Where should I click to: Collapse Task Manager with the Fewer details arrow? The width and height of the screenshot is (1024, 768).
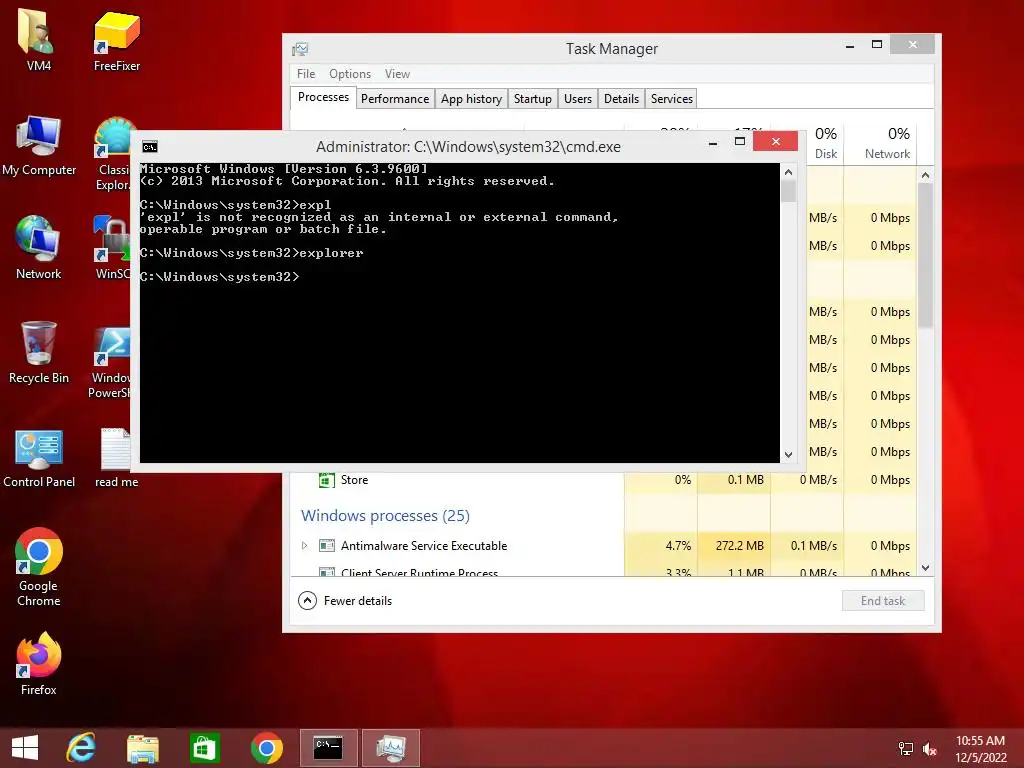[x=307, y=600]
